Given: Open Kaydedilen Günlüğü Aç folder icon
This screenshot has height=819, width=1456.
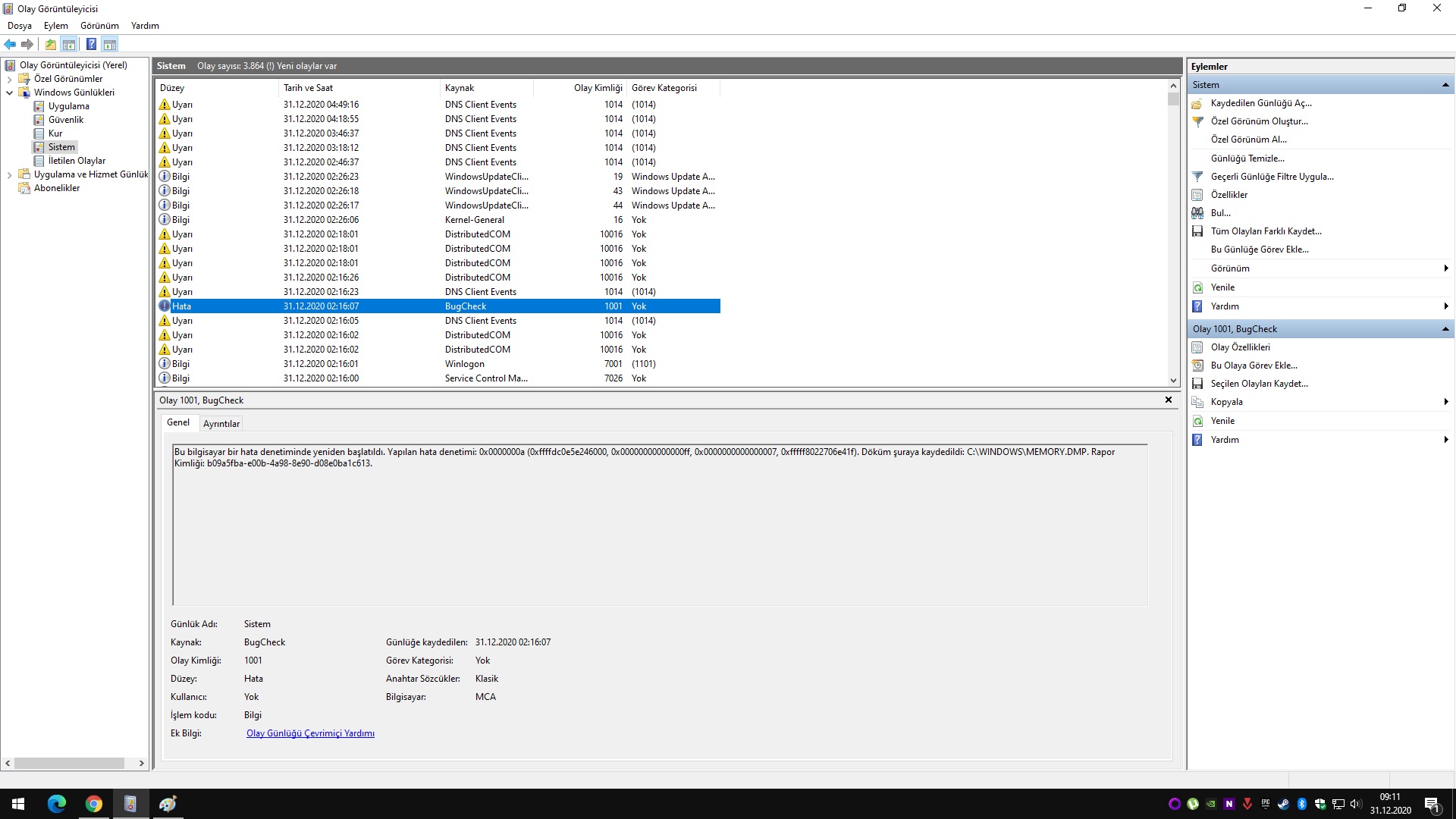Looking at the screenshot, I should click(1197, 103).
